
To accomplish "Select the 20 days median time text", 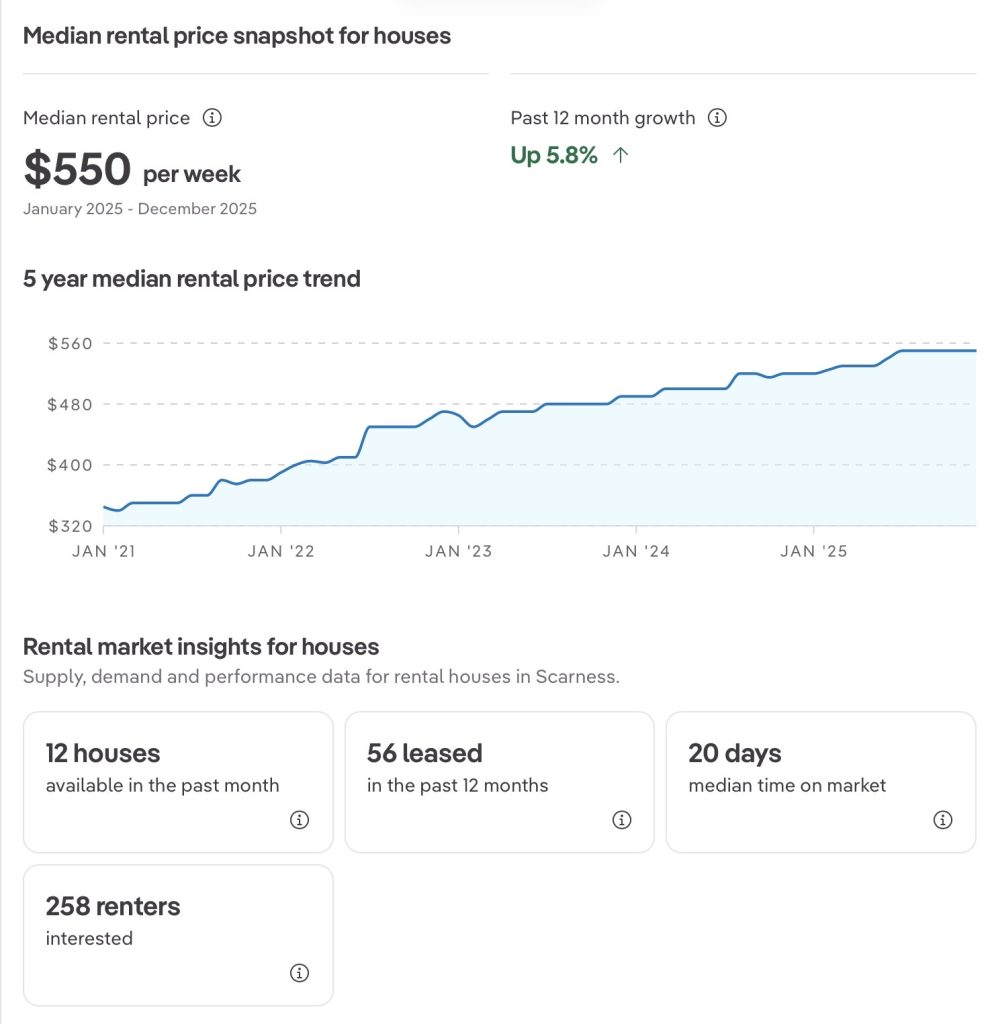I will click(x=787, y=785).
